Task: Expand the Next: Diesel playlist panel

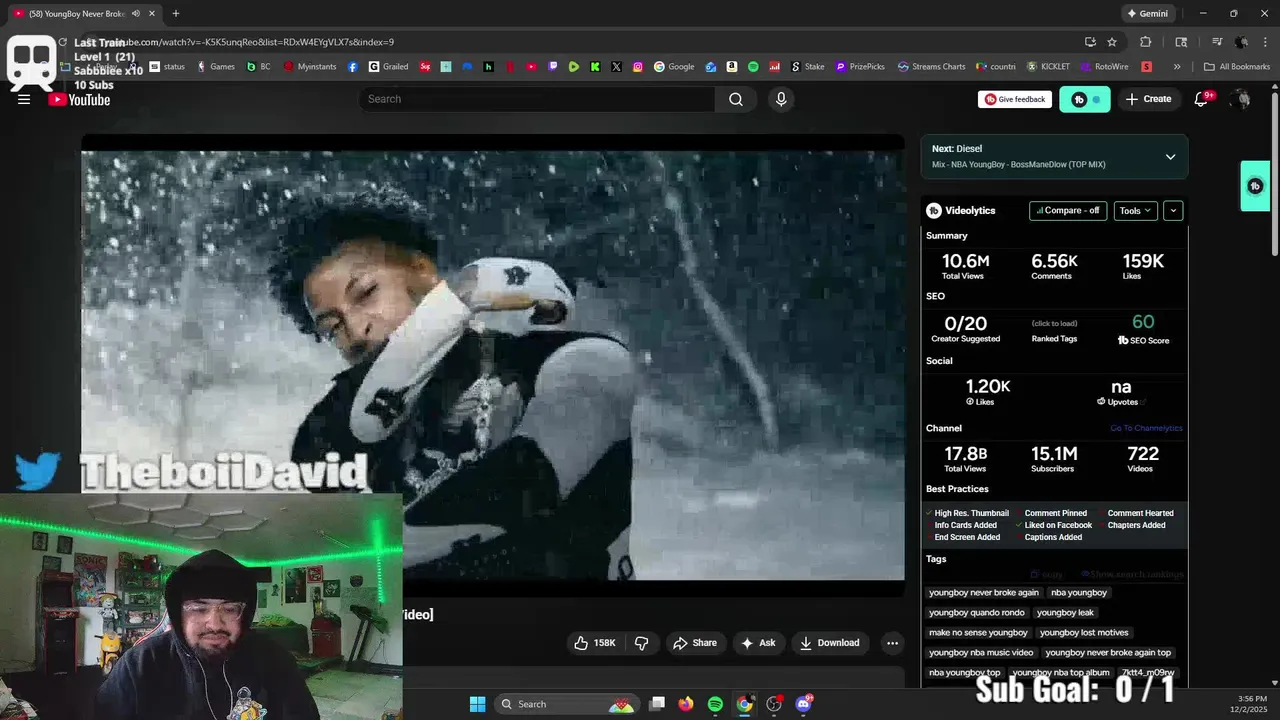Action: 1170,157
